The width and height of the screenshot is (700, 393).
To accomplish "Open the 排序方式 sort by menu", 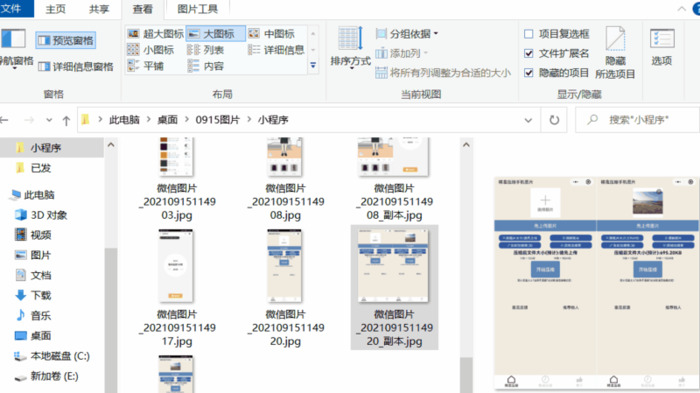I will click(x=350, y=49).
